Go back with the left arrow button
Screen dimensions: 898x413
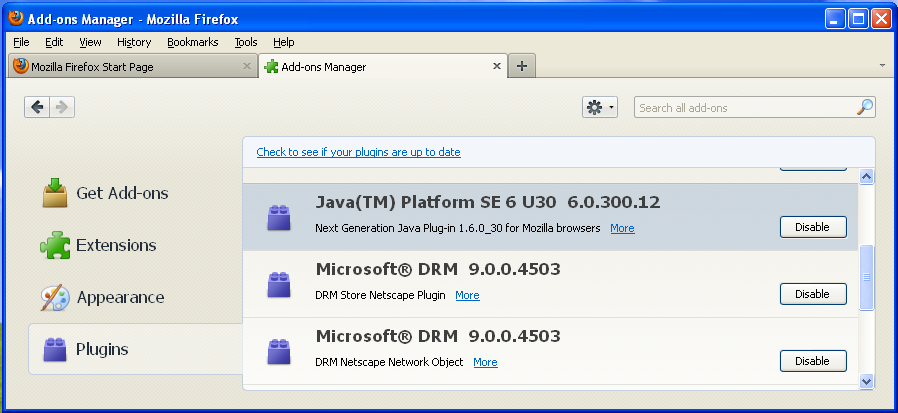37,107
